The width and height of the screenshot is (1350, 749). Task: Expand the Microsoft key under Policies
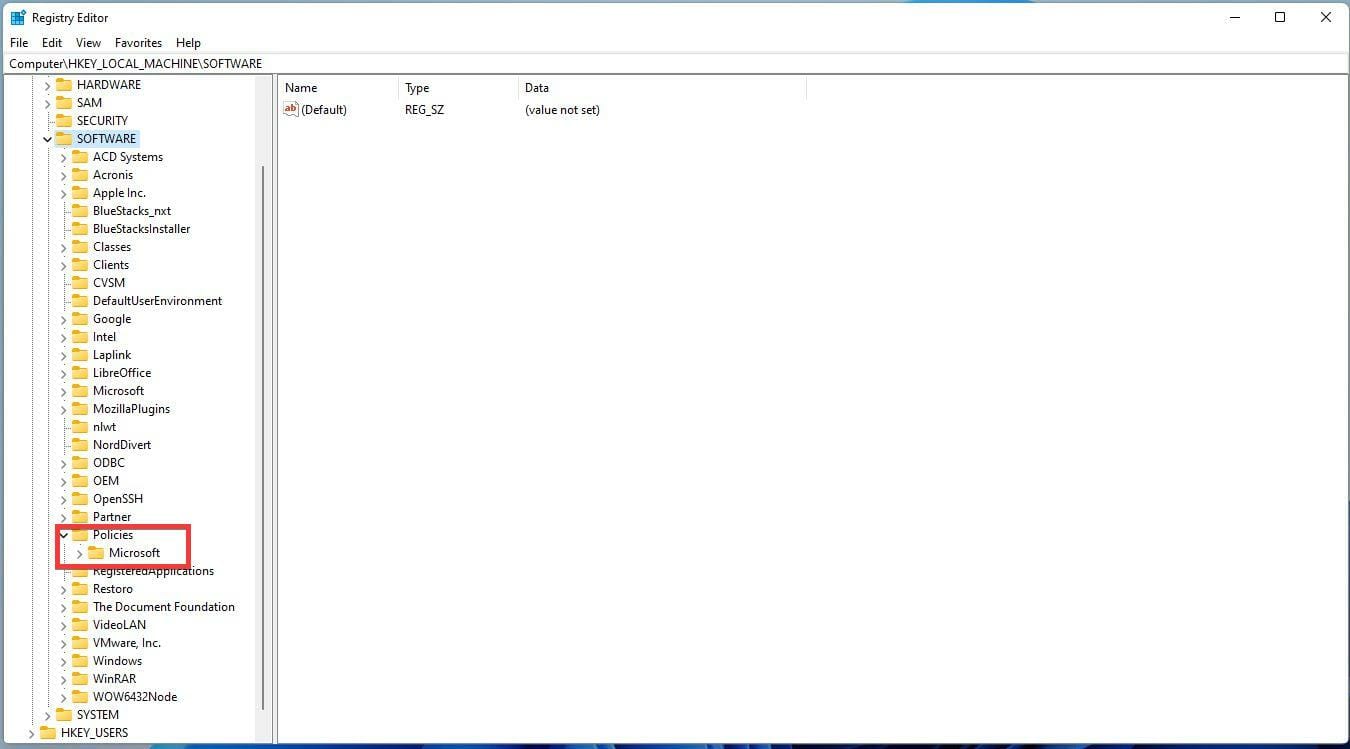(x=79, y=553)
